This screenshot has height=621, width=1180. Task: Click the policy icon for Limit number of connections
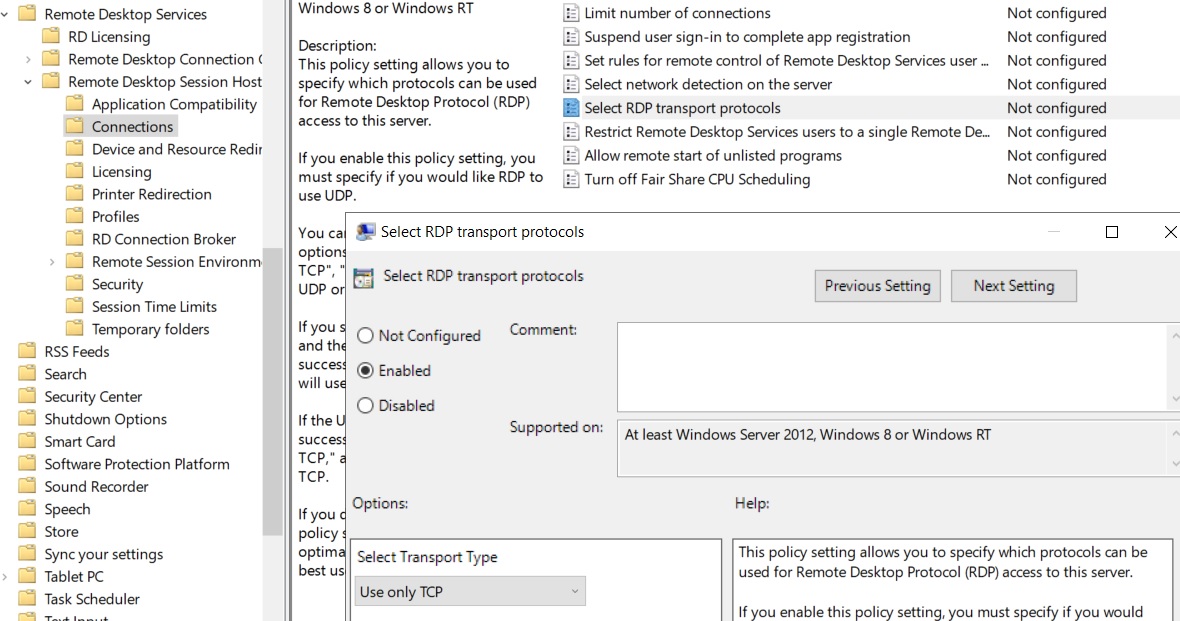coord(571,13)
